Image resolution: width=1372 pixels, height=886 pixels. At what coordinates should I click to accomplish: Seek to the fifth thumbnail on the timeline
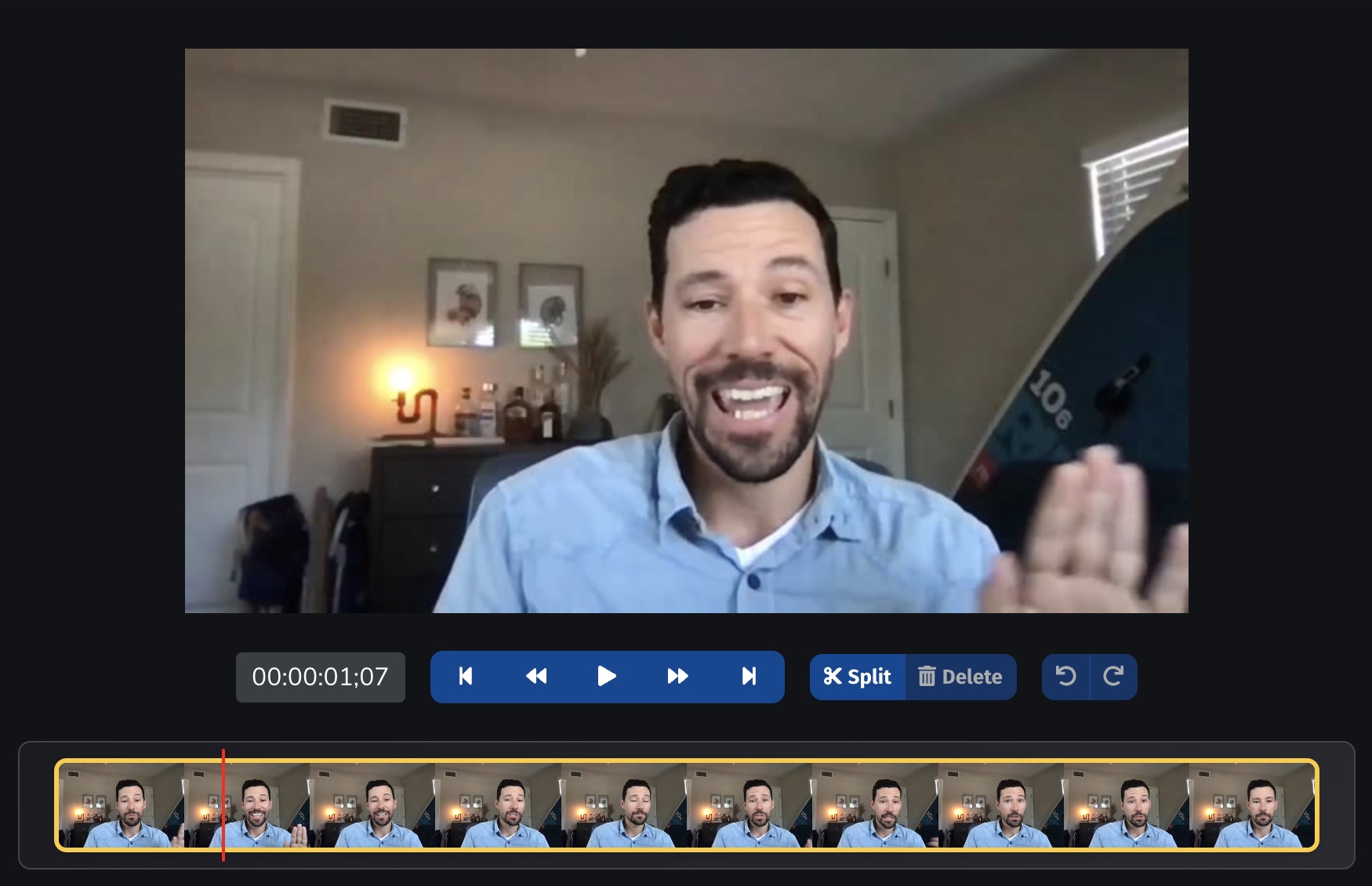pos(624,804)
